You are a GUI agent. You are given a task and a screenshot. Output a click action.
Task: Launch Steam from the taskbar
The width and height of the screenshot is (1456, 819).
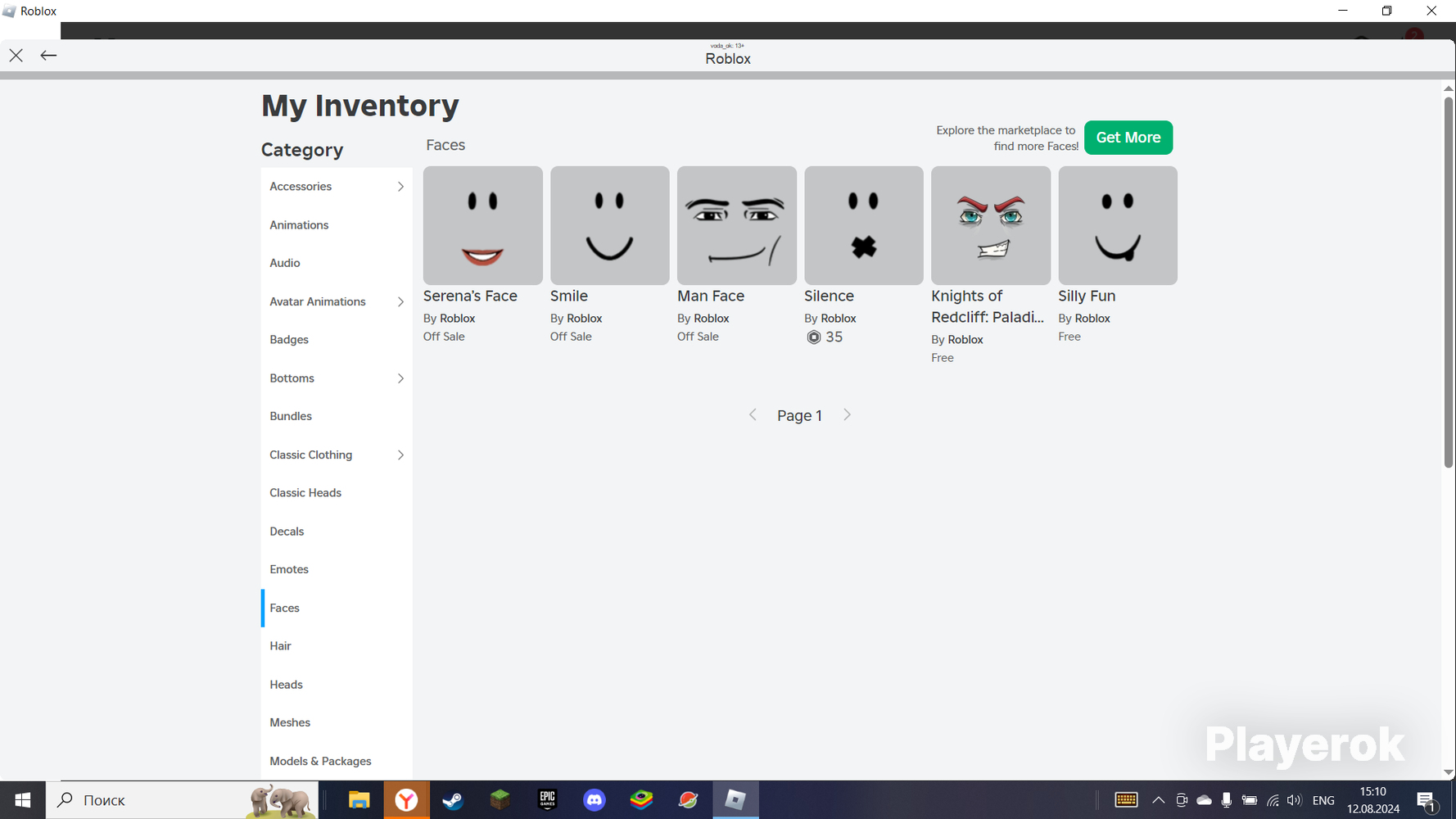453,800
